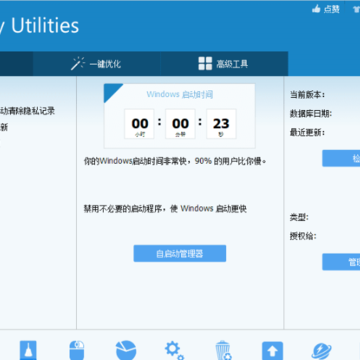Click the 授权给 label
The height and width of the screenshot is (360, 360).
303,236
